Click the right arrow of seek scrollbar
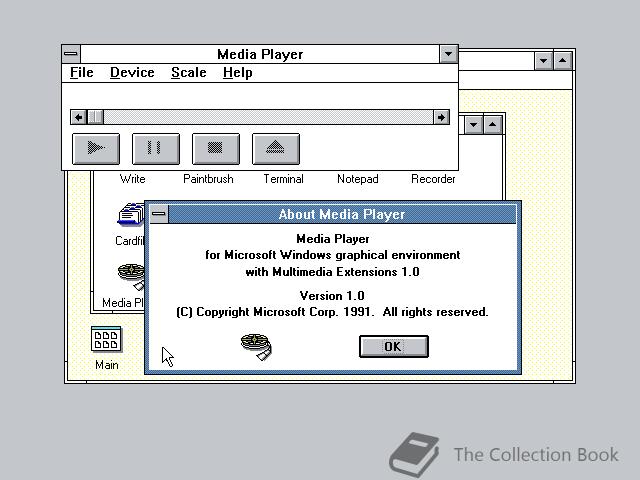This screenshot has height=480, width=640. coord(441,118)
